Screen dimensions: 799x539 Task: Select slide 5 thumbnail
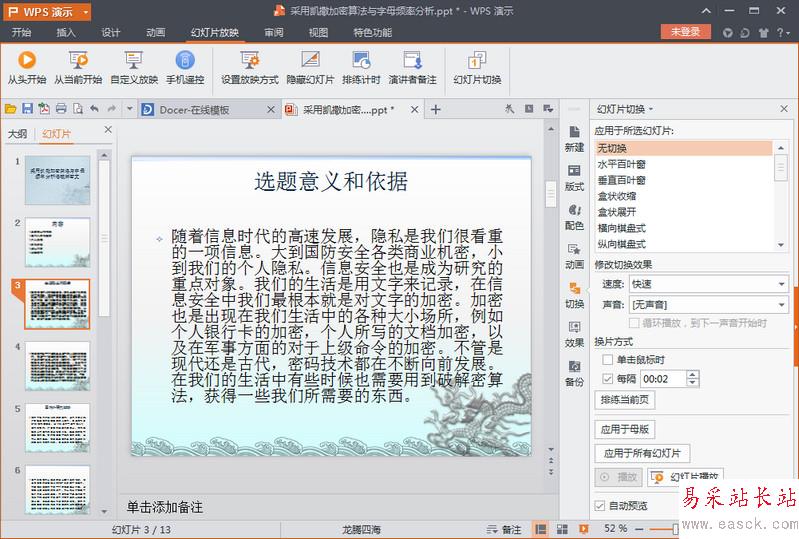[x=58, y=428]
